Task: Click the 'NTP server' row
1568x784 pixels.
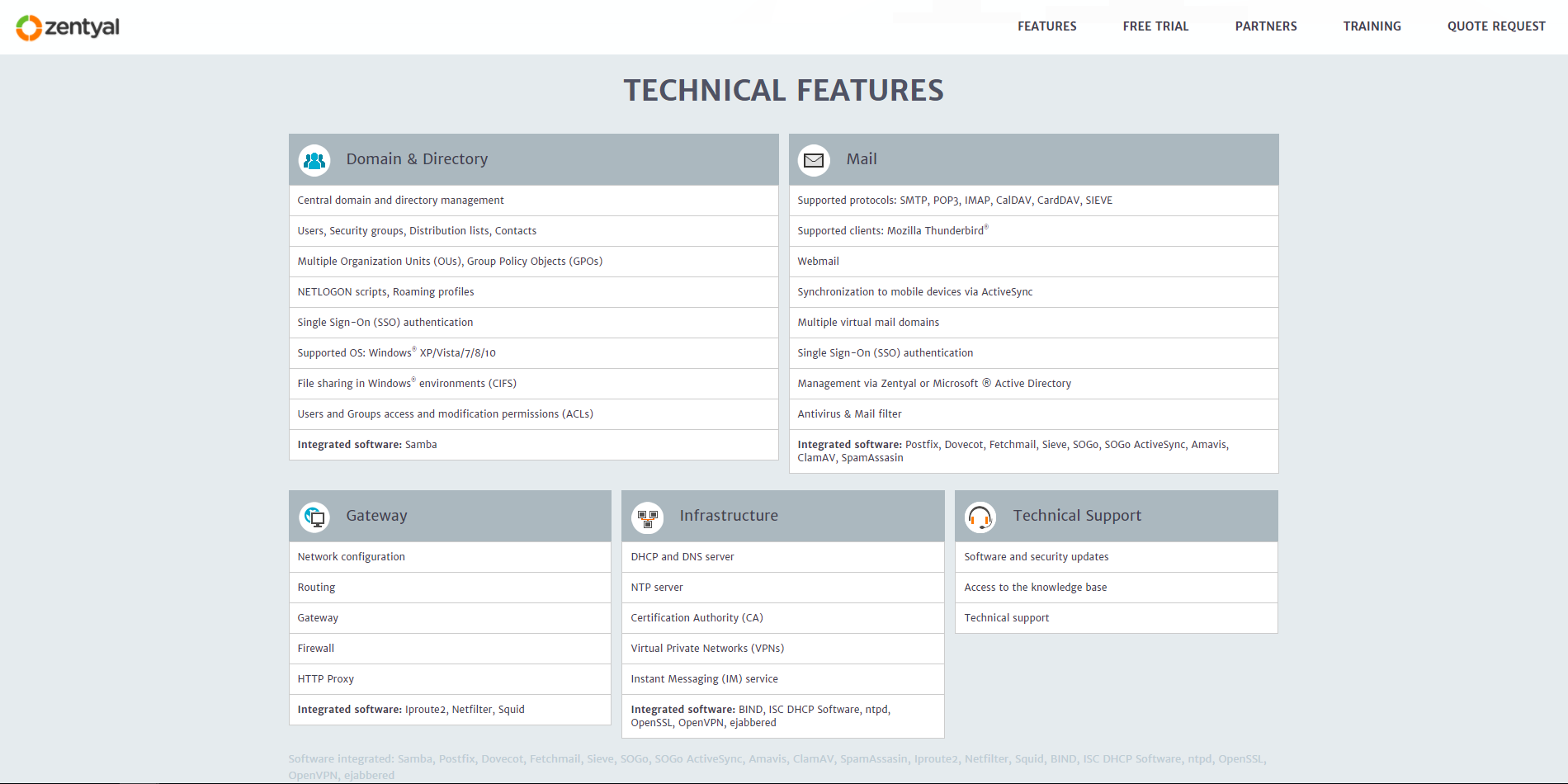Action: [x=783, y=588]
